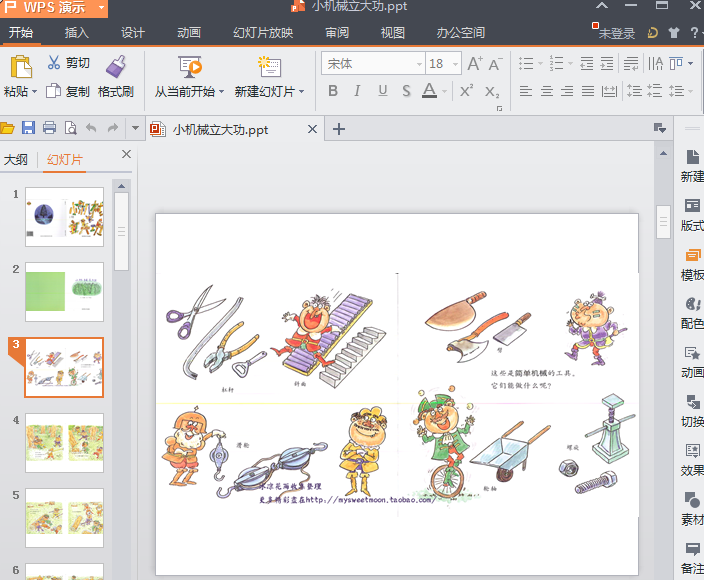Select slide 1 thumbnail
Screen dimensions: 704x580
pos(64,217)
